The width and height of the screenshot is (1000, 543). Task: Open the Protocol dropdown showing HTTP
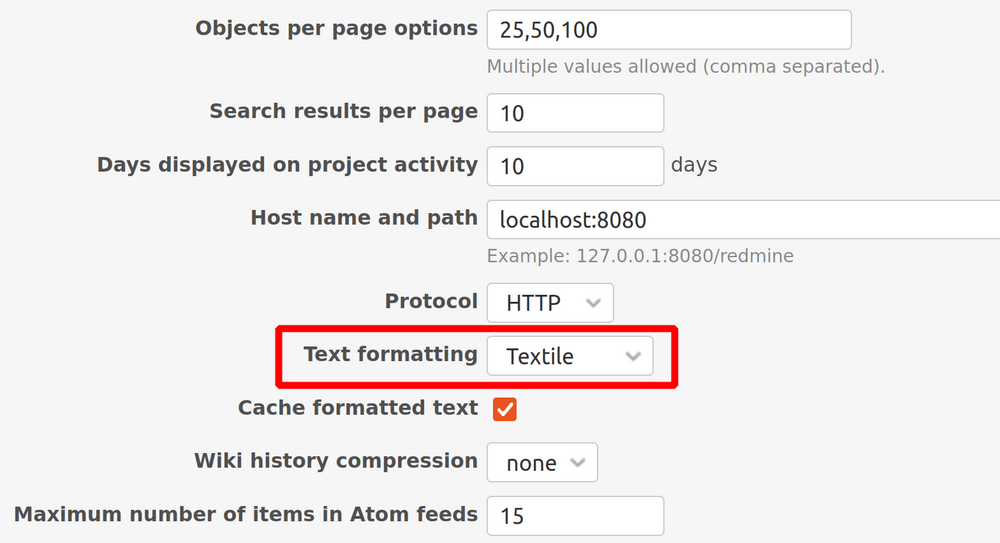pyautogui.click(x=550, y=303)
